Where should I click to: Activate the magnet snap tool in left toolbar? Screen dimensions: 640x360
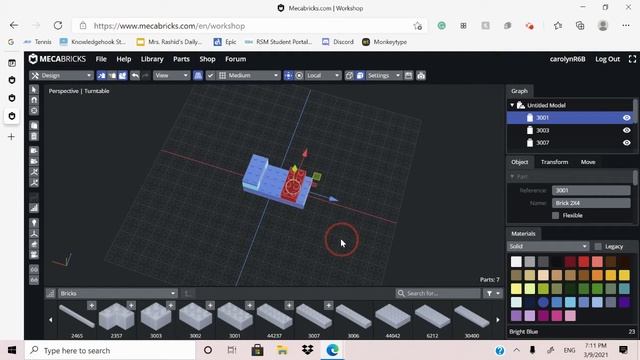tap(34, 100)
